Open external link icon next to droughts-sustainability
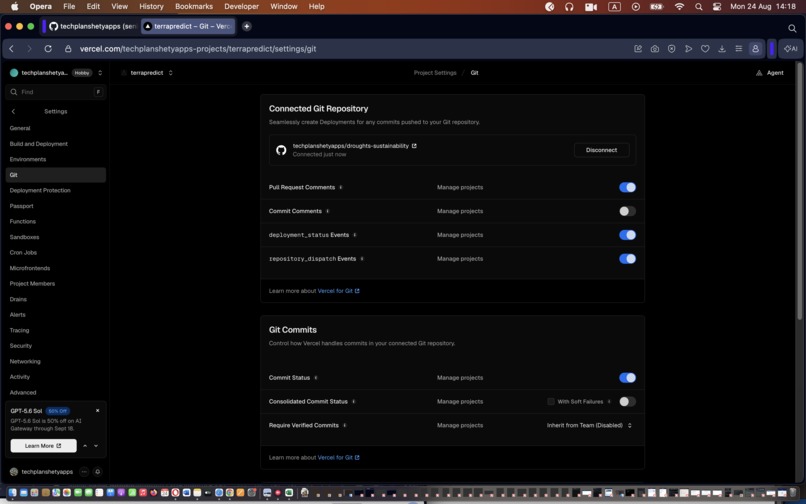 [414, 146]
